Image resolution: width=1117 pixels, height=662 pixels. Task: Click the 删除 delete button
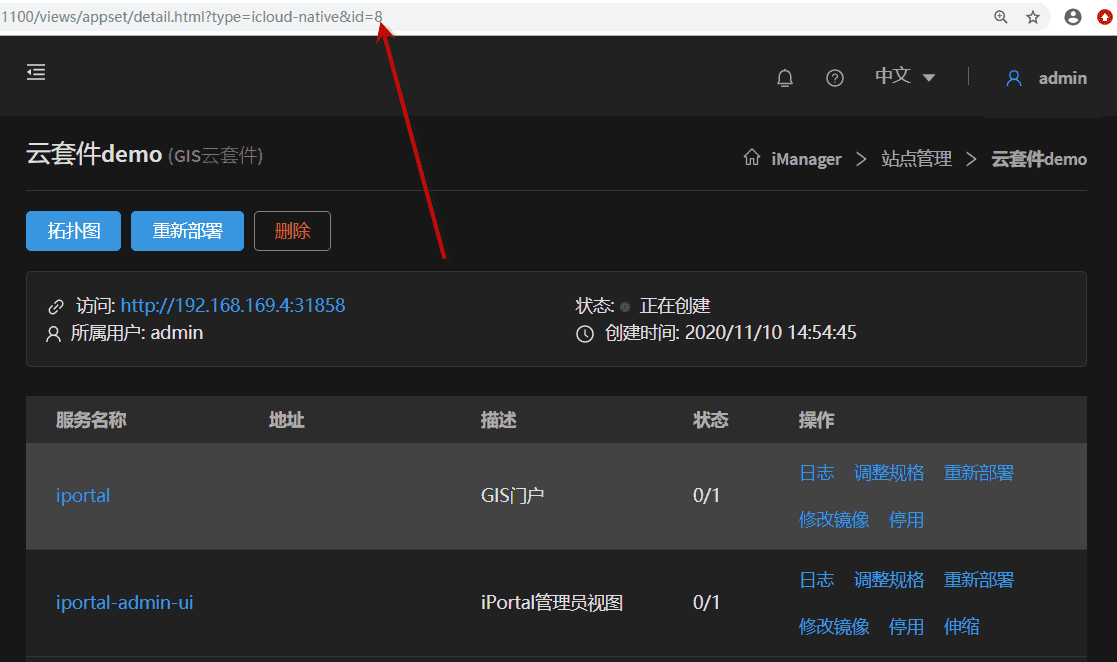[292, 231]
